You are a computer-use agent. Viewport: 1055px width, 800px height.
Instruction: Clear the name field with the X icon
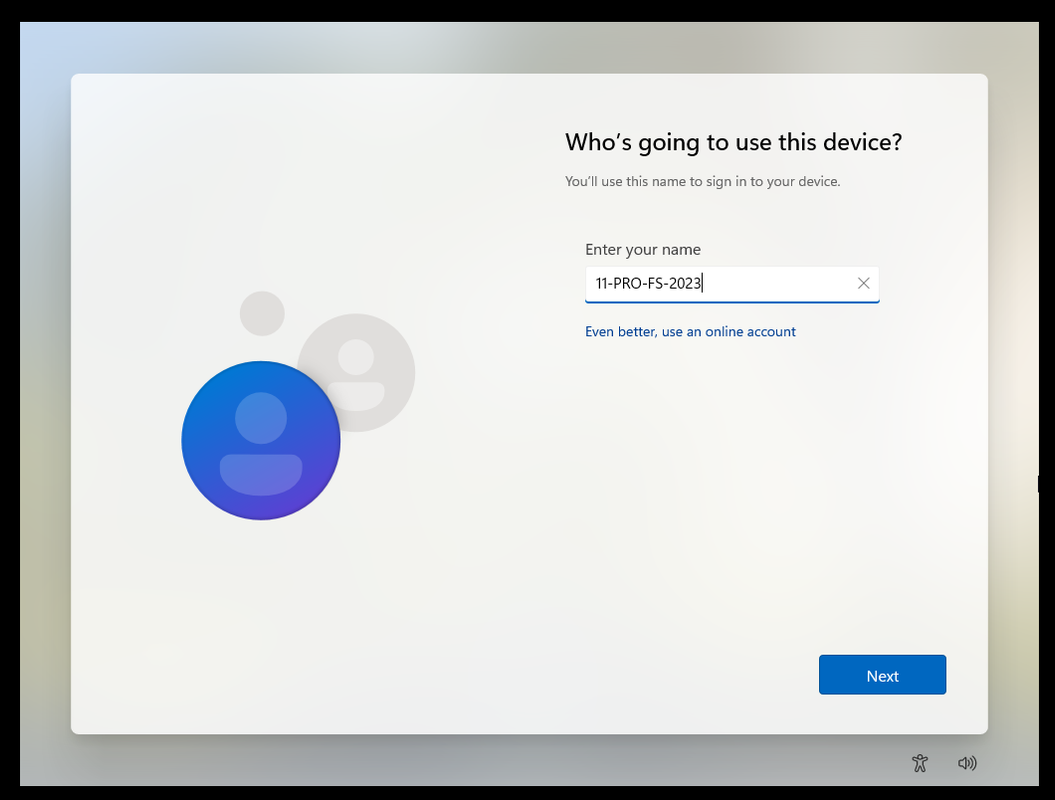click(x=863, y=283)
